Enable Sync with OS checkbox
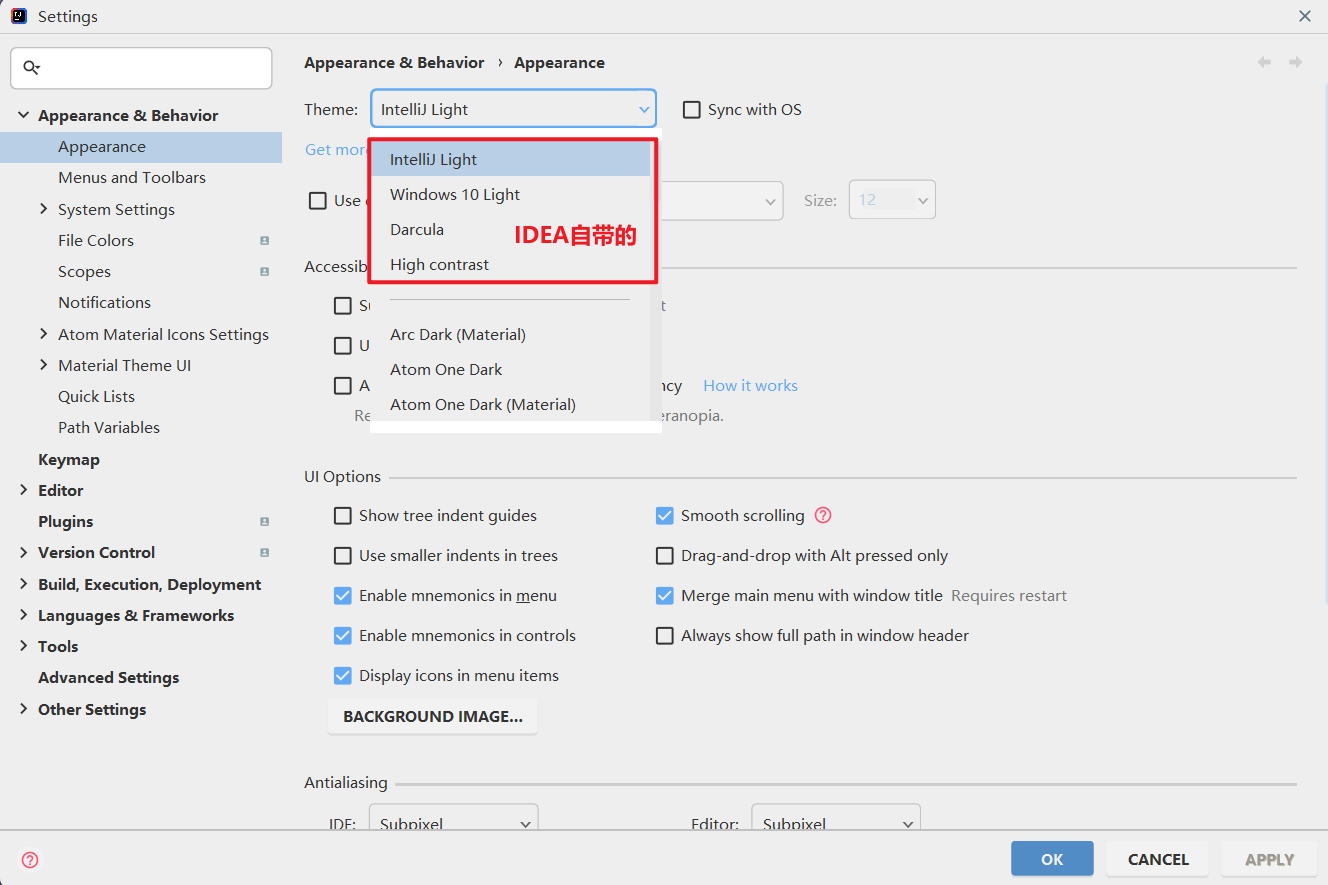Screen dimensions: 1328x885 coord(691,110)
